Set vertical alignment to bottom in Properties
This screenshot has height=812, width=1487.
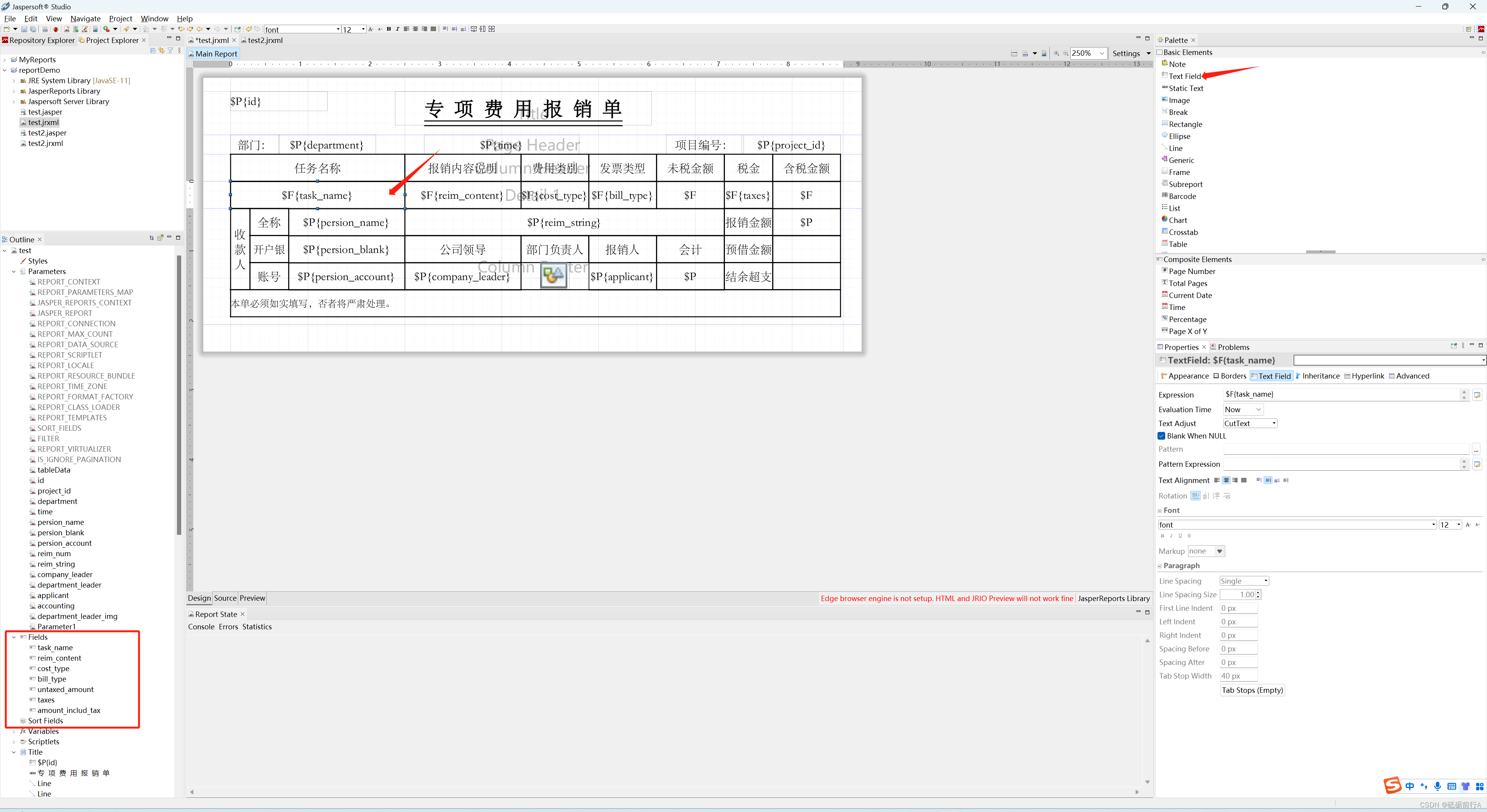(x=1277, y=480)
